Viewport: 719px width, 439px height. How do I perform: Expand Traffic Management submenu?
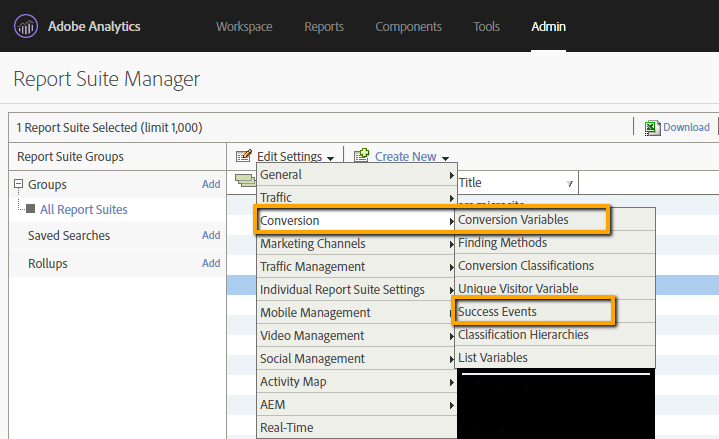pyautogui.click(x=357, y=267)
